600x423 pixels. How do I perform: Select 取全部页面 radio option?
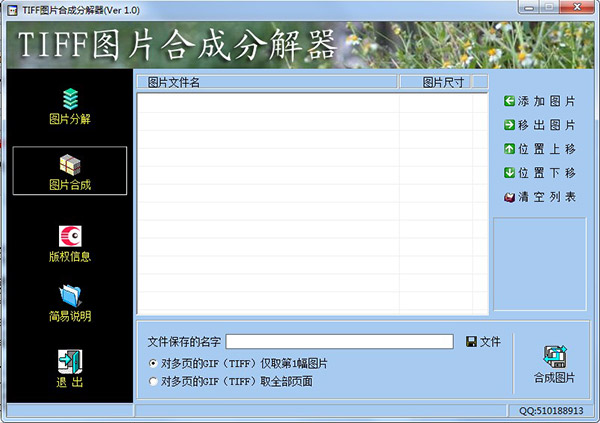click(153, 381)
